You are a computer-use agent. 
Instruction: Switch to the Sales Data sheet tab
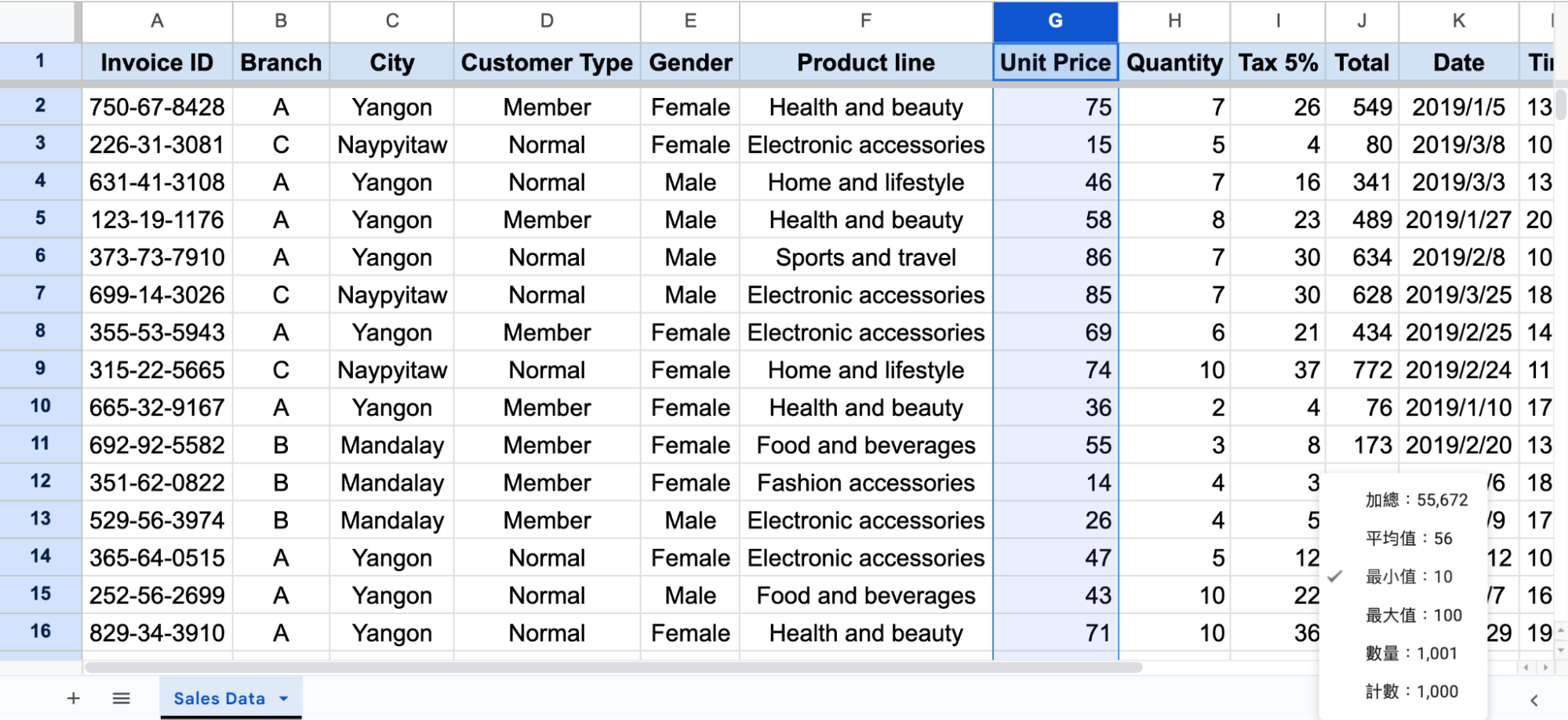[x=219, y=698]
